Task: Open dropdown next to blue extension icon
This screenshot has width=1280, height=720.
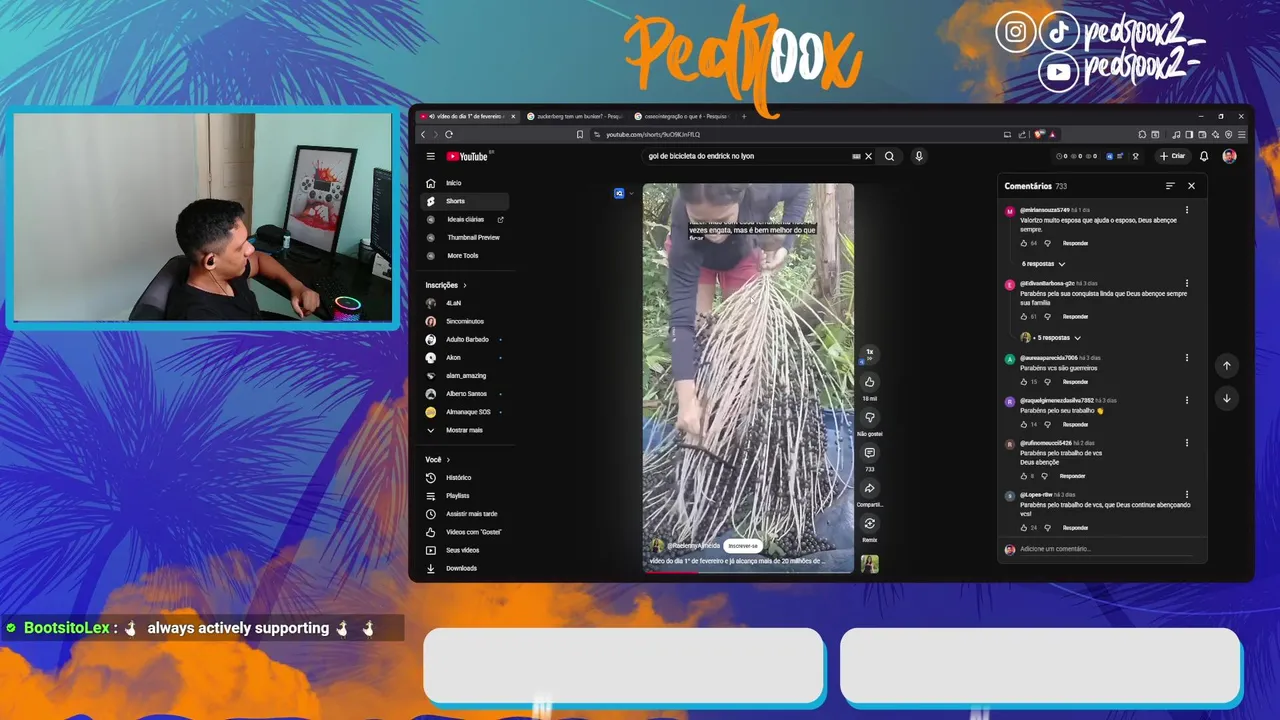Action: click(631, 193)
